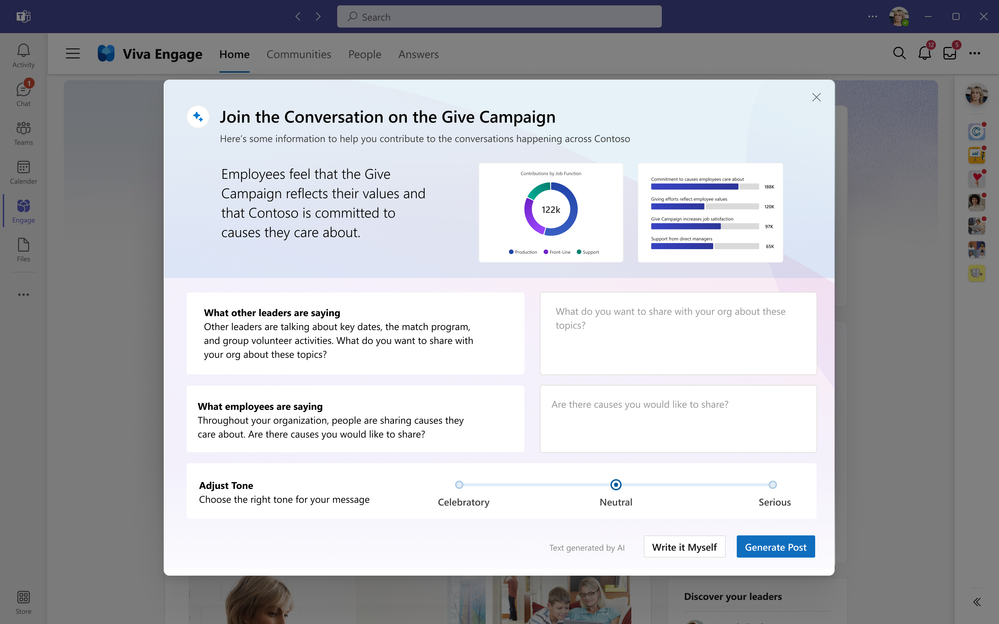Open Chat in the Teams sidebar
This screenshot has width=999, height=624.
[x=23, y=94]
